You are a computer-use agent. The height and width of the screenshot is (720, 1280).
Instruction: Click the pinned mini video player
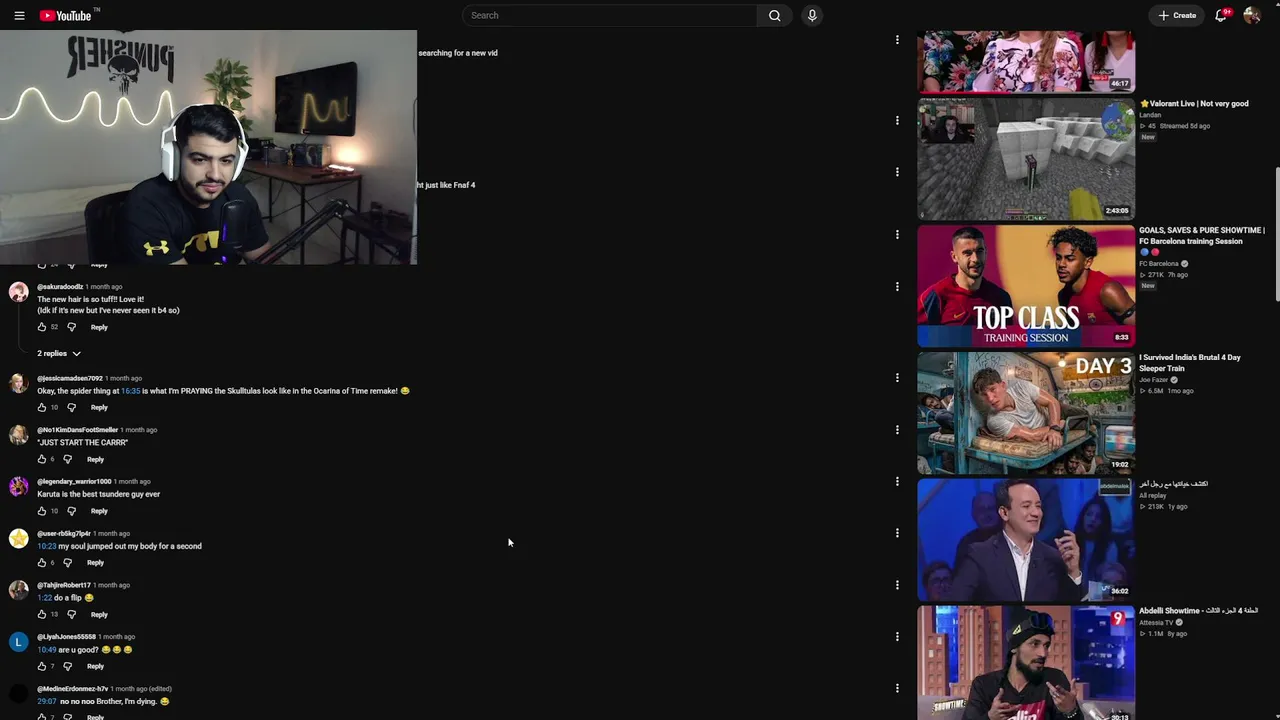[208, 148]
